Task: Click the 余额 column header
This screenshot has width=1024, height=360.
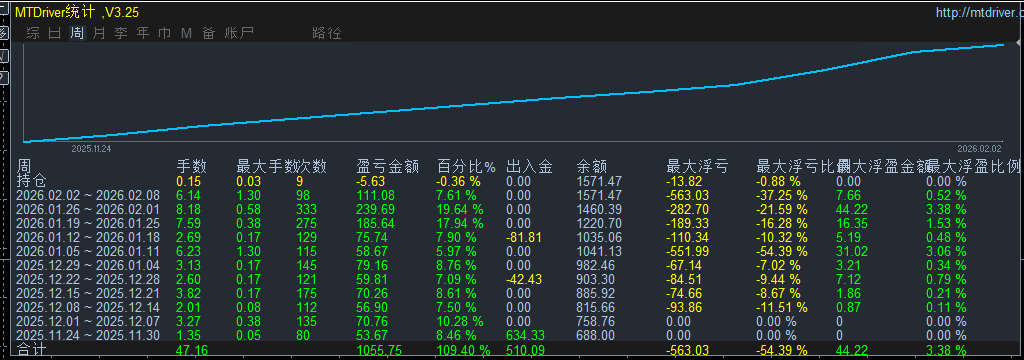Action: click(592, 166)
